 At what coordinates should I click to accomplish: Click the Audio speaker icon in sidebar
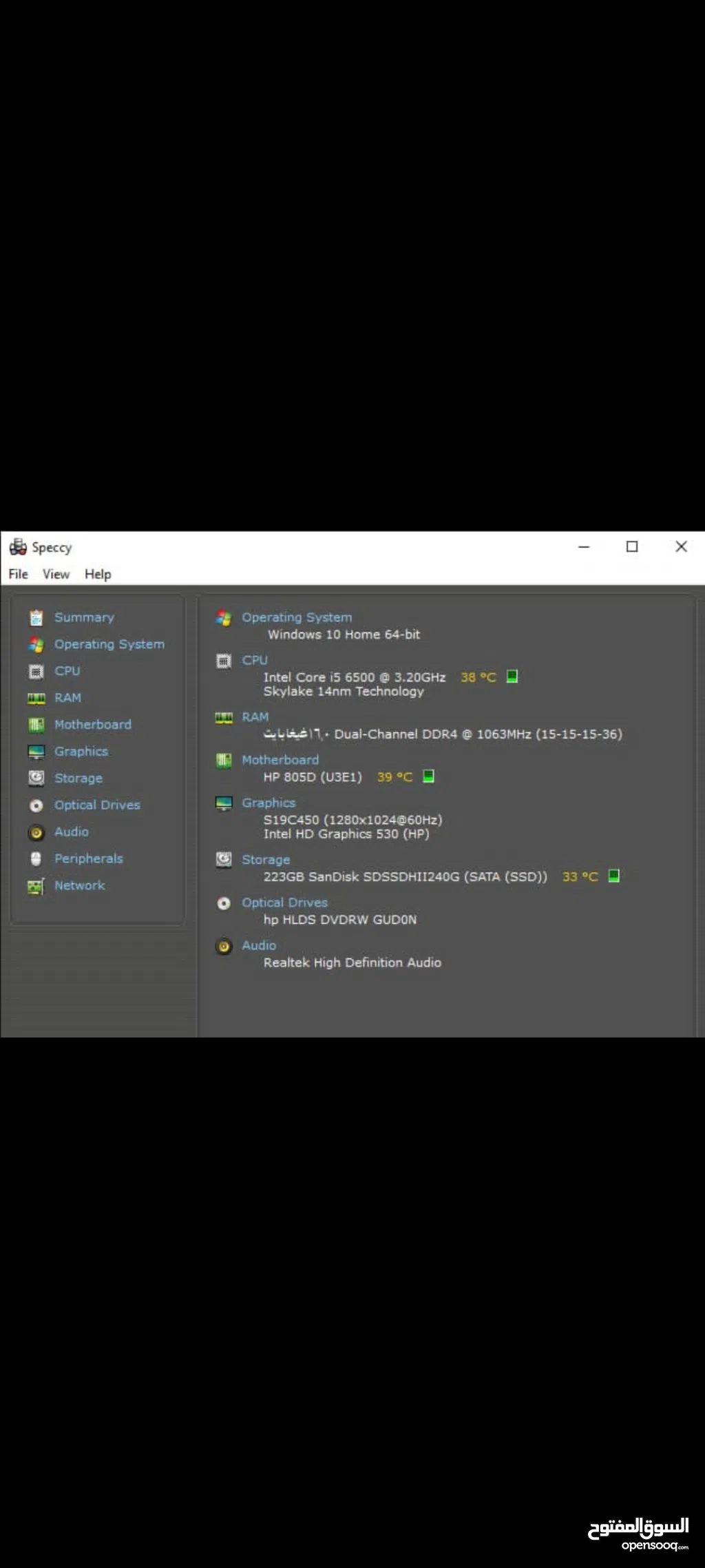(36, 832)
